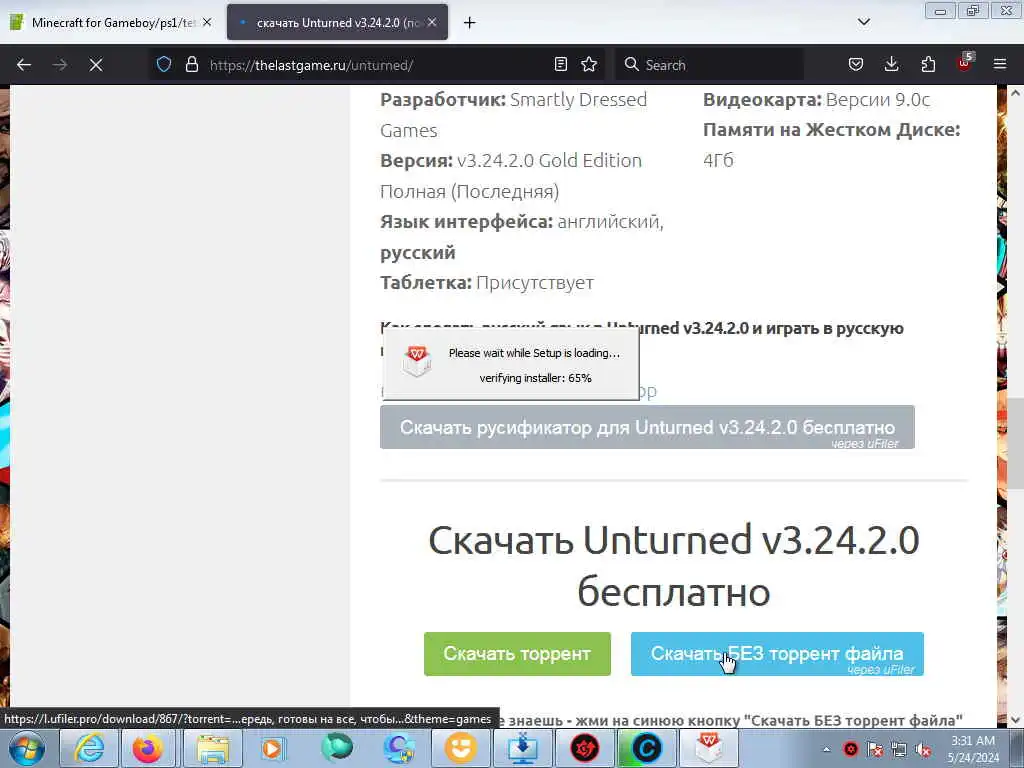1024x768 pixels.
Task: Click Скачать русификатор для Unturned button
Action: point(647,427)
